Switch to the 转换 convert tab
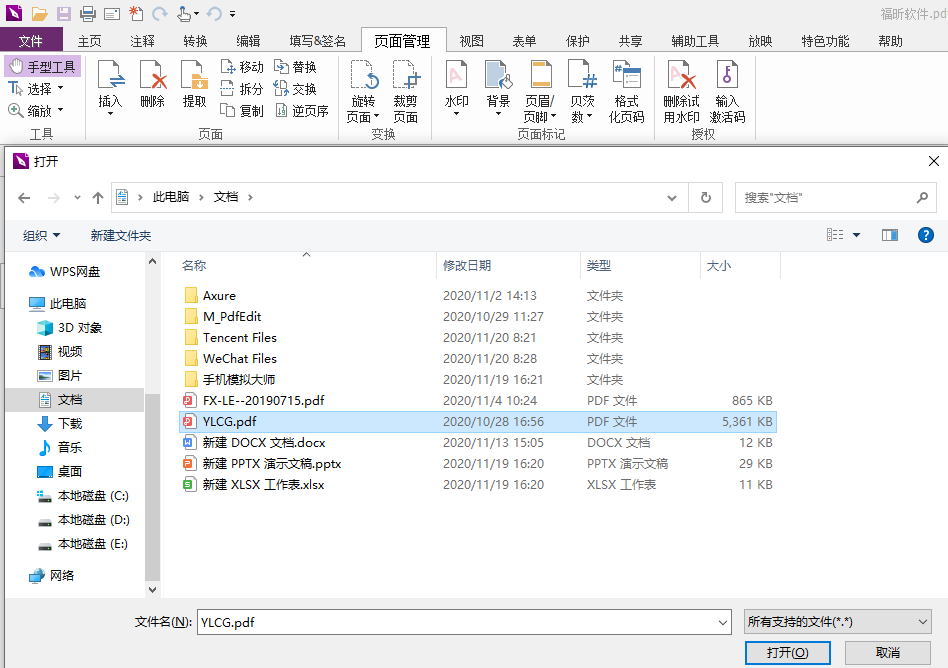948x668 pixels. click(195, 41)
